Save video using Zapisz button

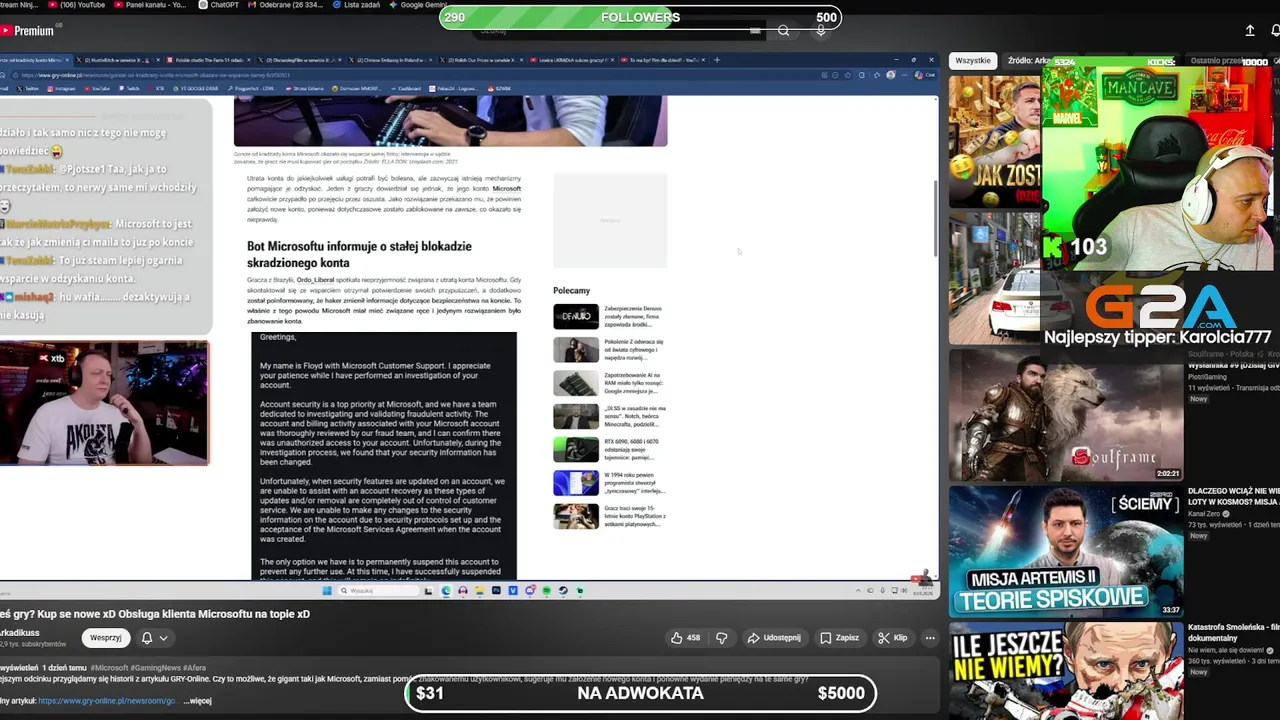coord(839,637)
